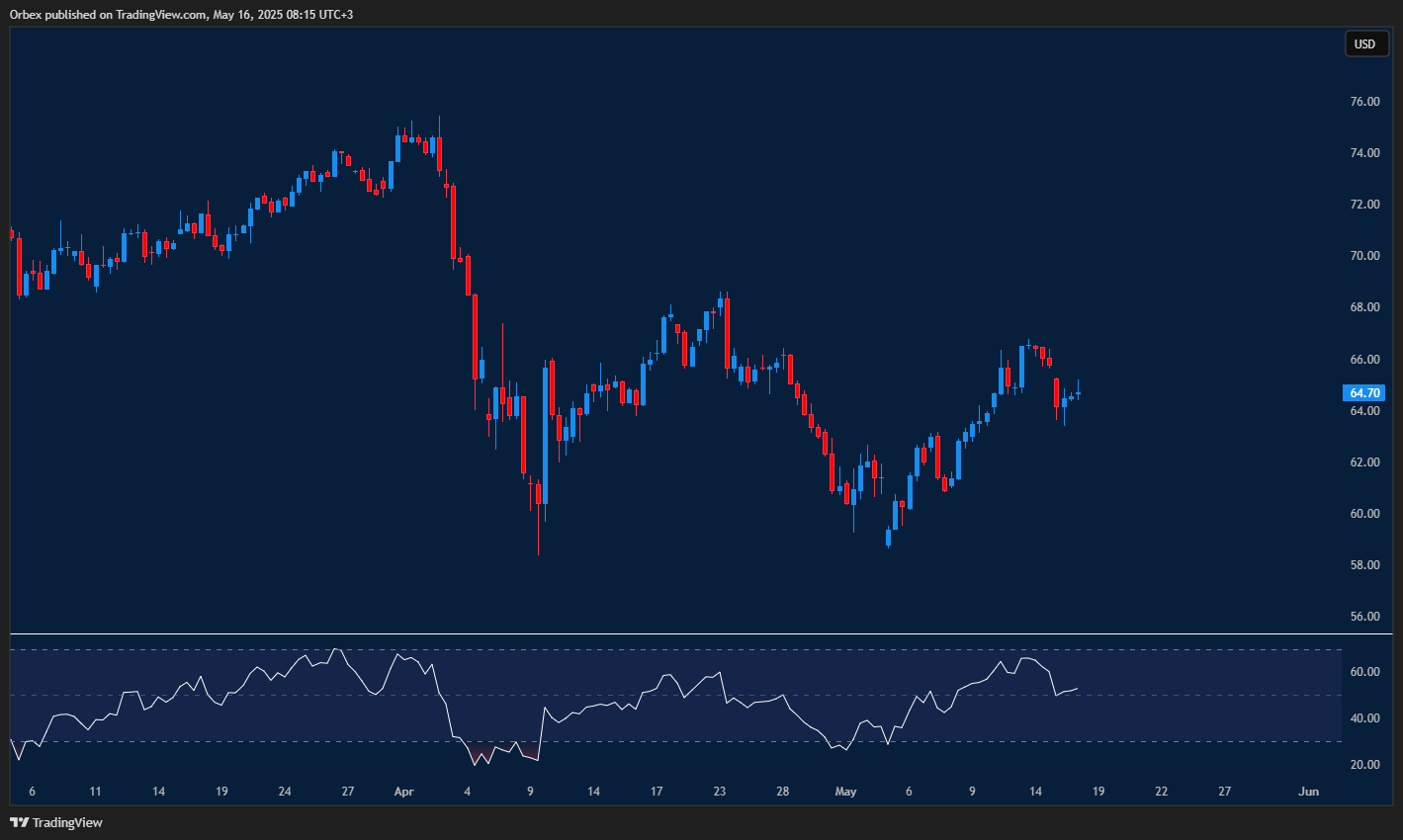Click the most recent candlestick near 64.70

point(1078,393)
